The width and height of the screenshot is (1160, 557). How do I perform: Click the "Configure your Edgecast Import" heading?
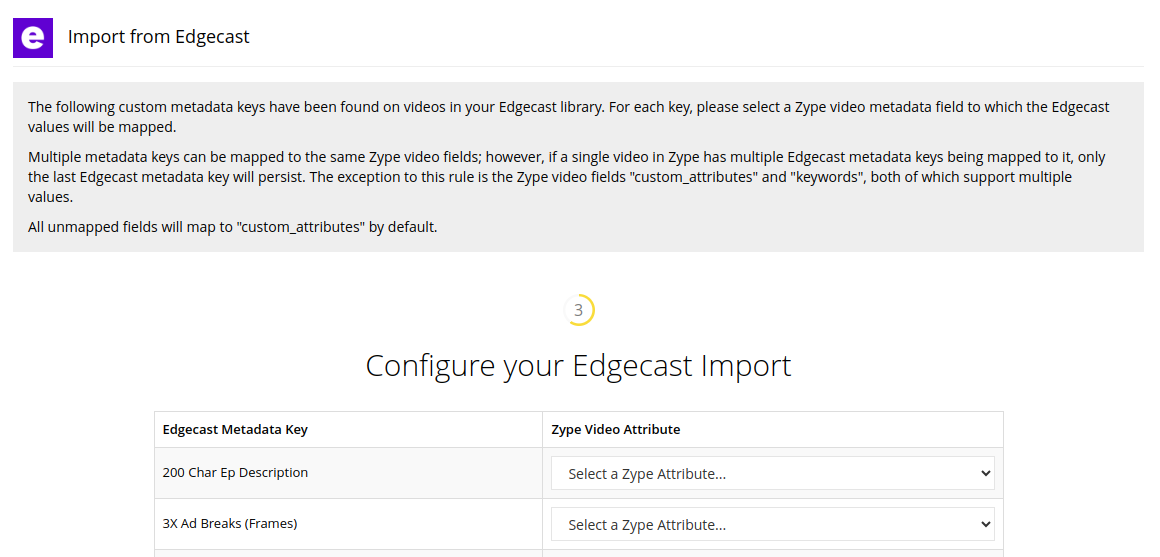(579, 365)
